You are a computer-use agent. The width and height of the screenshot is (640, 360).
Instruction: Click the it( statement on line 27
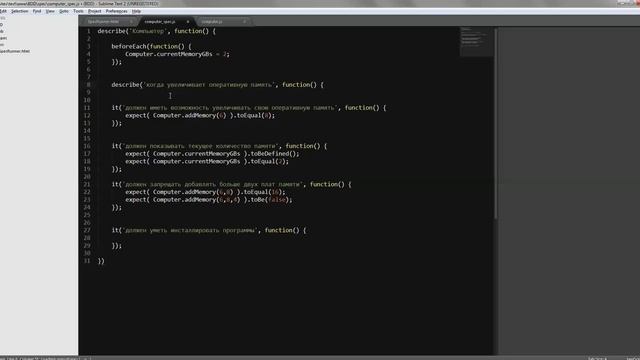[209, 230]
